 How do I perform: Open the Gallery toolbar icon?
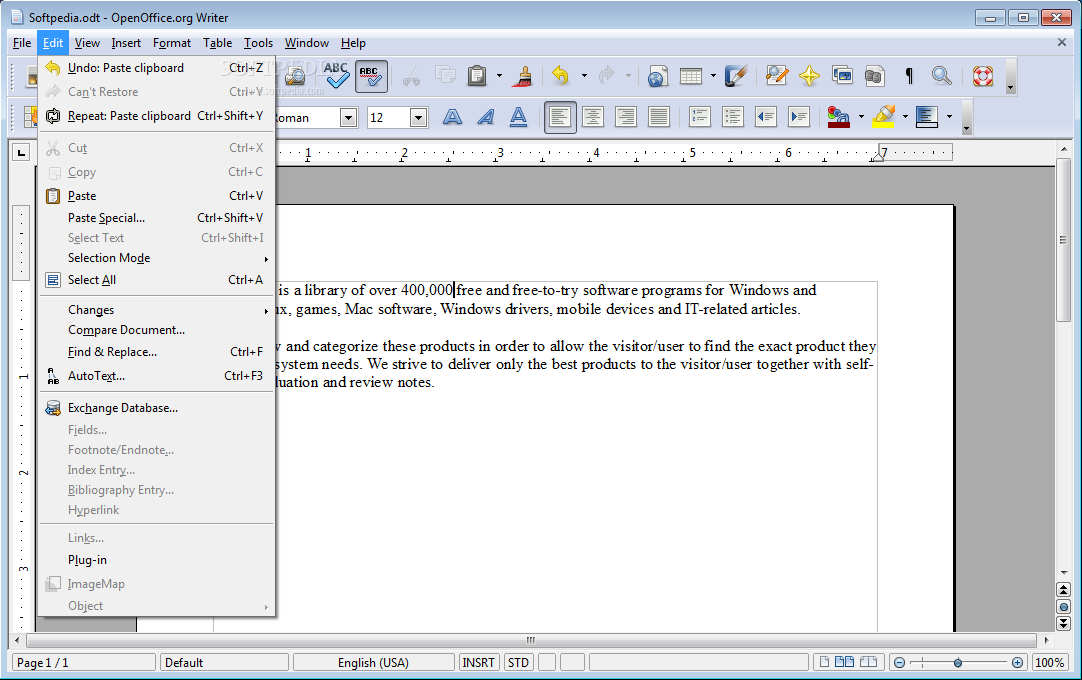tap(843, 76)
